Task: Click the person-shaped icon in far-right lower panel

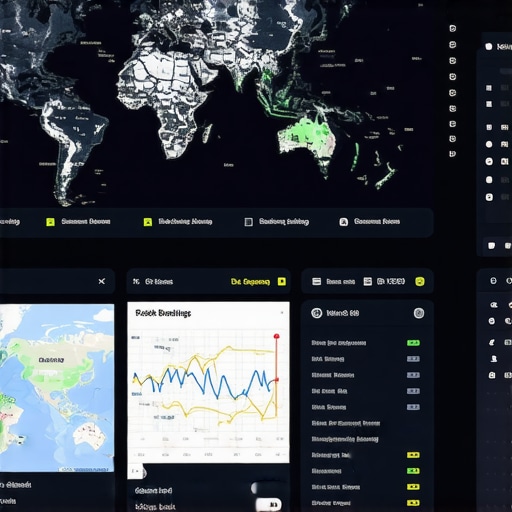Action: tap(494, 359)
